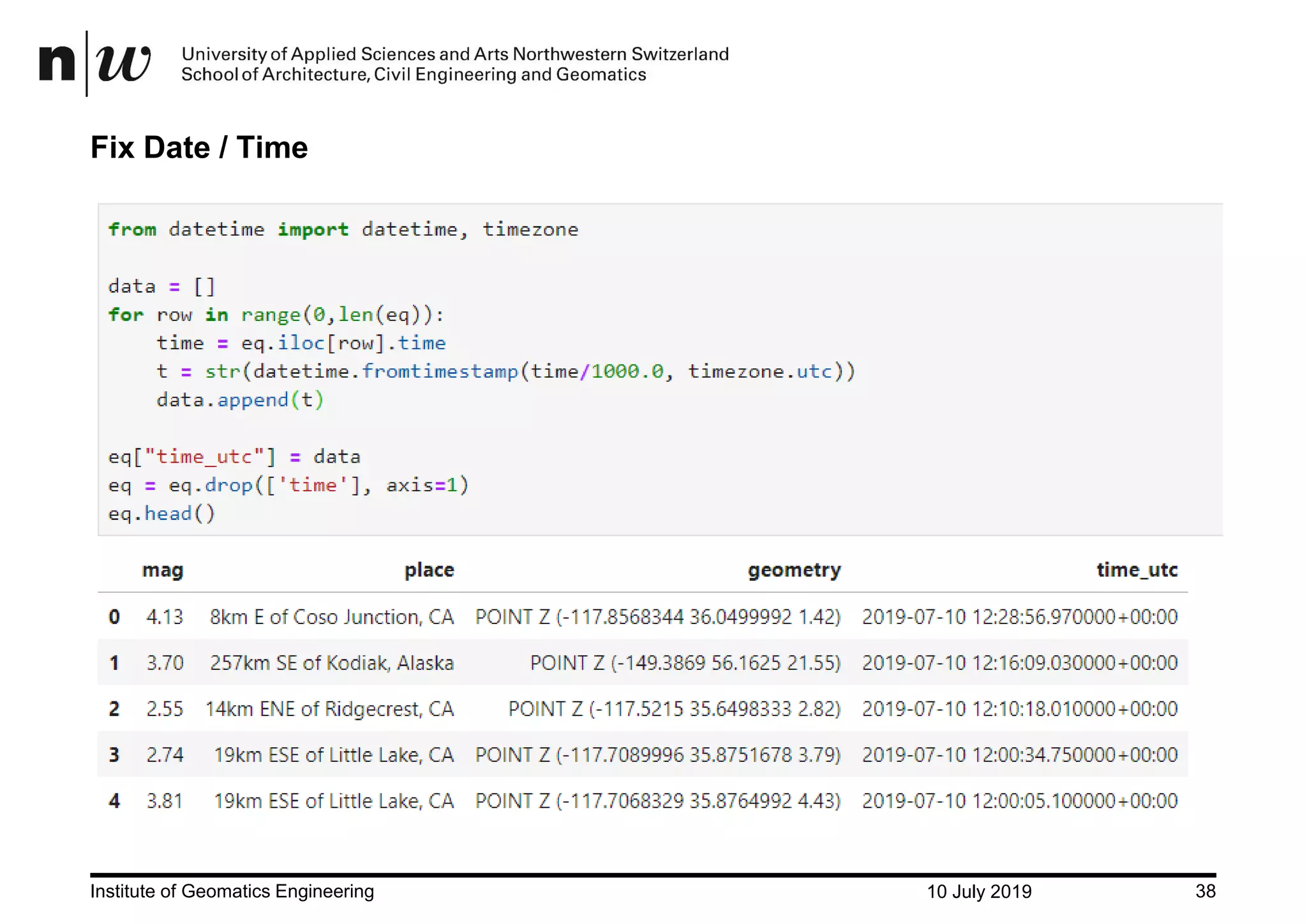The width and height of the screenshot is (1307, 924).
Task: Click magnitude value 2.74
Action: pyautogui.click(x=165, y=755)
